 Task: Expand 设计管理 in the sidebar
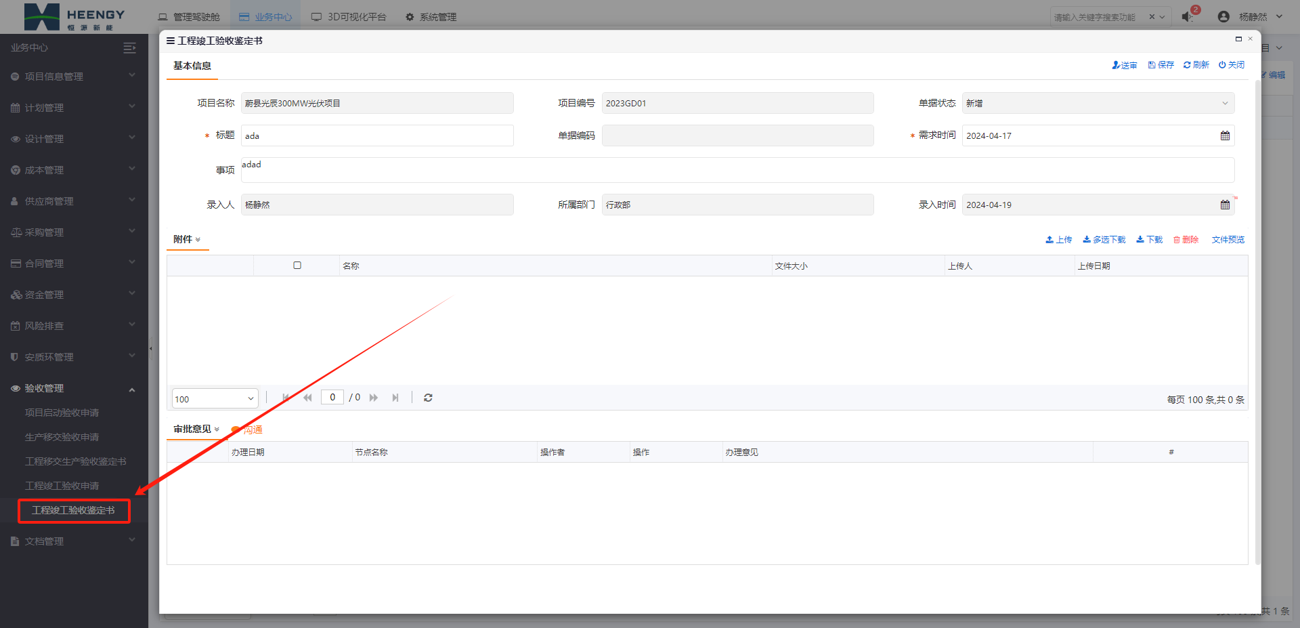point(74,139)
